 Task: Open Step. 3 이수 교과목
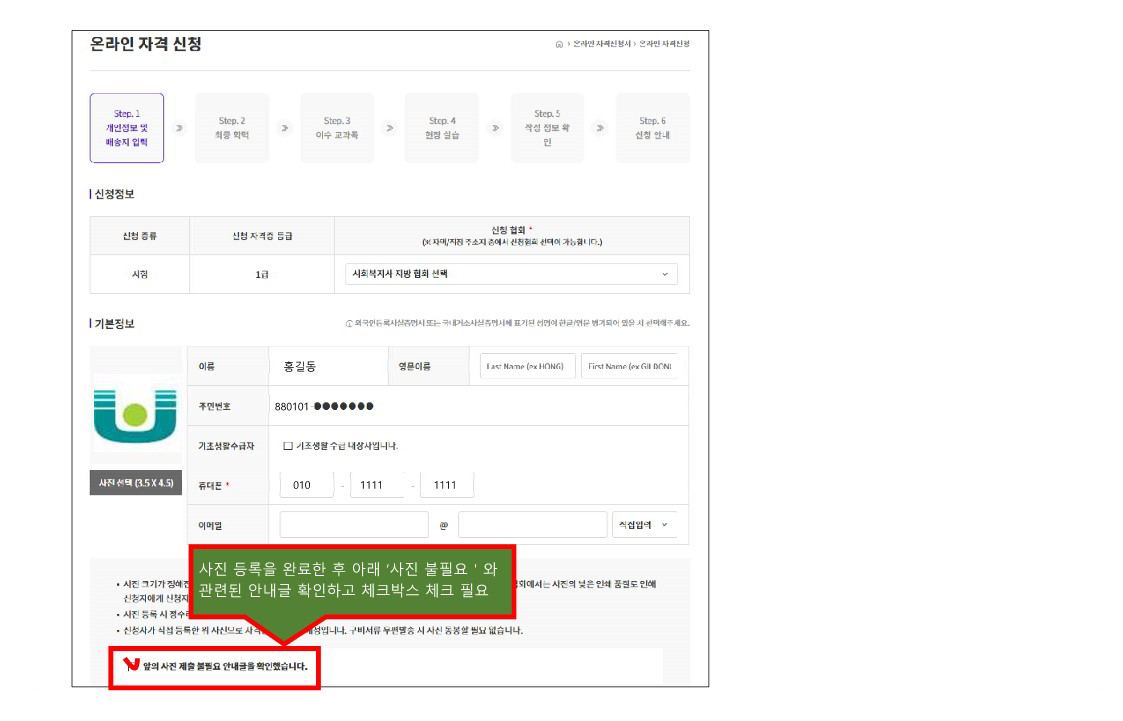337,128
